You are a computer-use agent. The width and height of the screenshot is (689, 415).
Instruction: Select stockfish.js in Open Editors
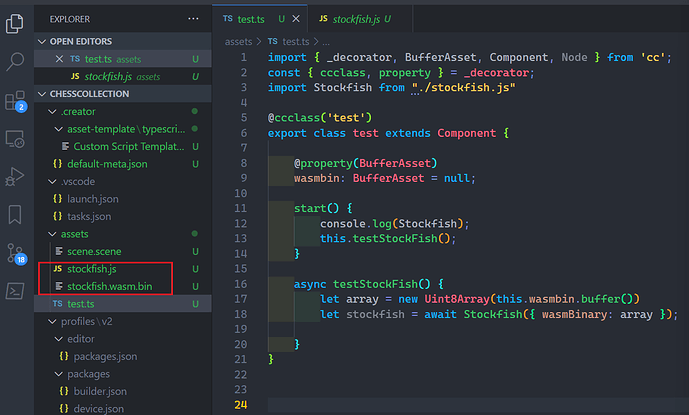123,76
